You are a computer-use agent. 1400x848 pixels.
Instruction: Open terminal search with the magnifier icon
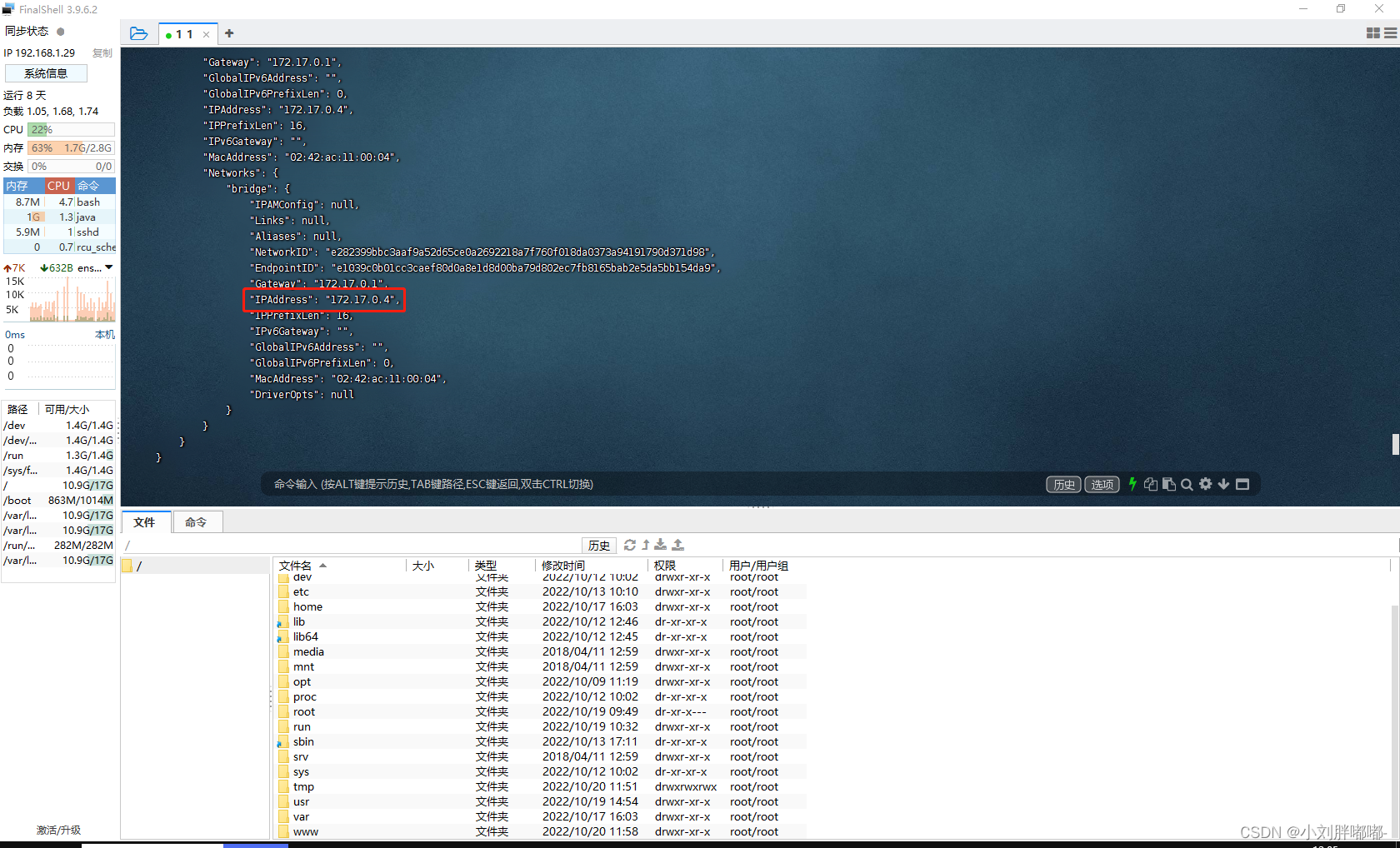tap(1187, 484)
